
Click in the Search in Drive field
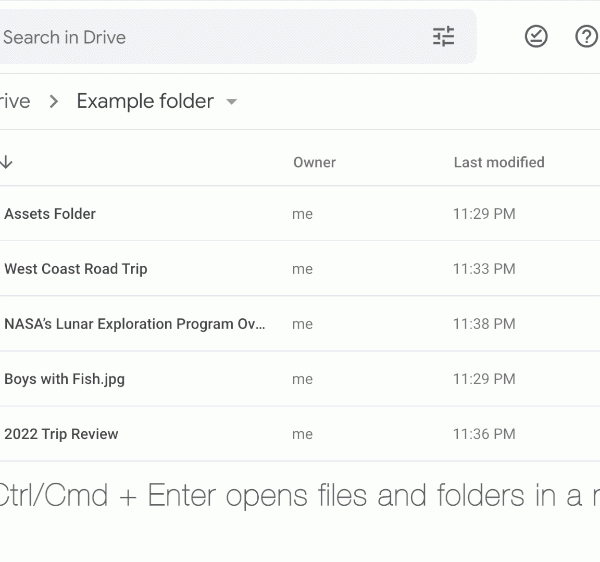point(200,37)
